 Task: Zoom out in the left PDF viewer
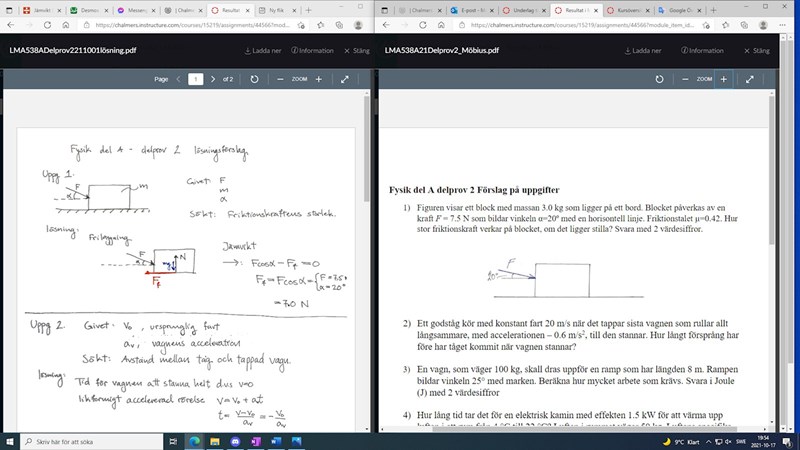point(280,79)
